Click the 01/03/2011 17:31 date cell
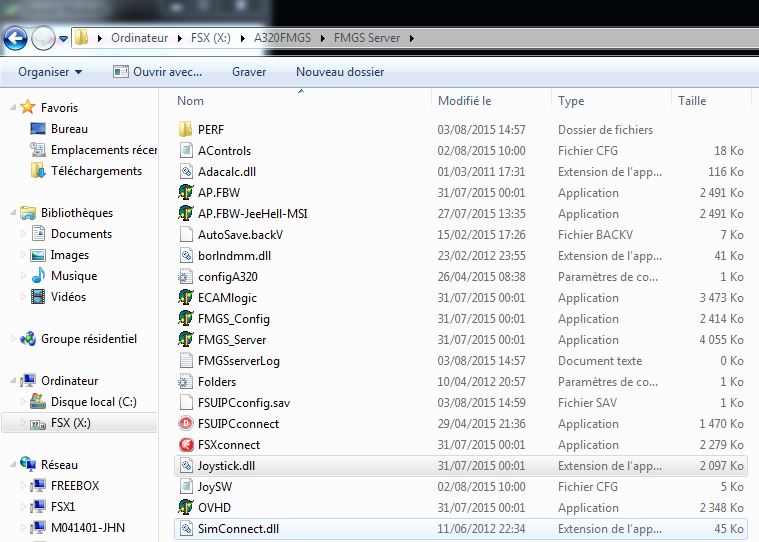Viewport: 759px width, 542px height. click(x=481, y=172)
